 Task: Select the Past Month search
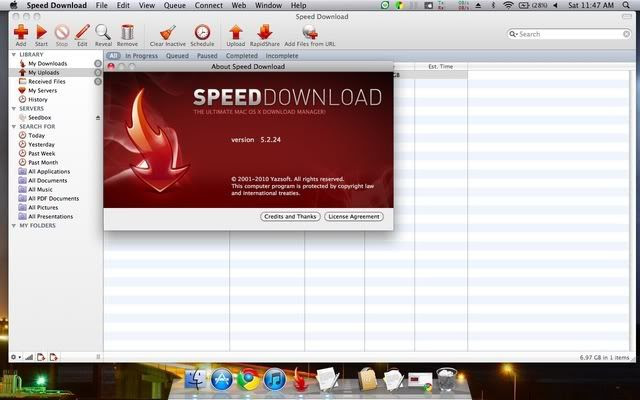pos(43,162)
